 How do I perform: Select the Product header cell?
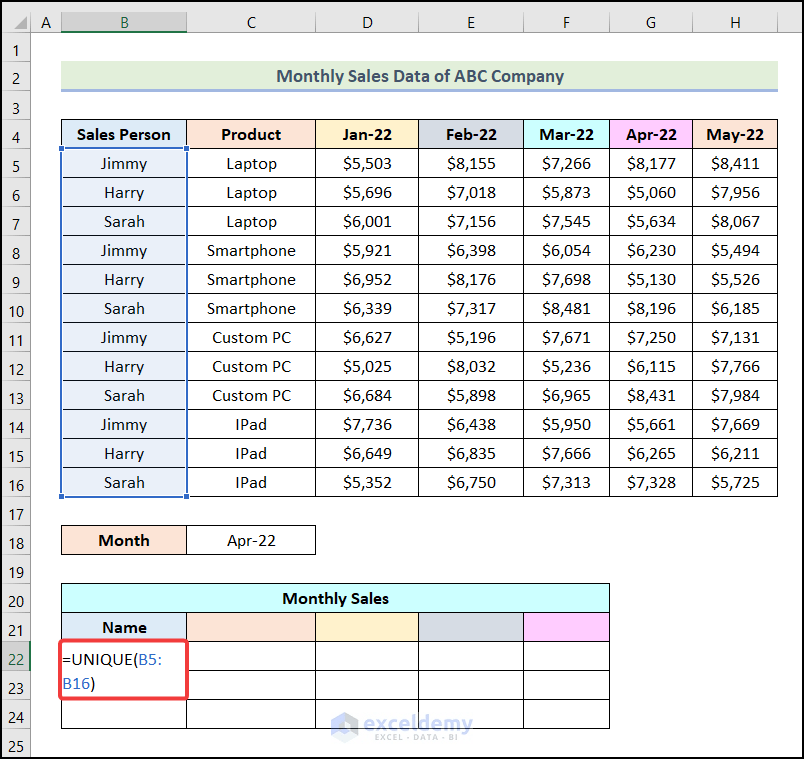pyautogui.click(x=250, y=134)
